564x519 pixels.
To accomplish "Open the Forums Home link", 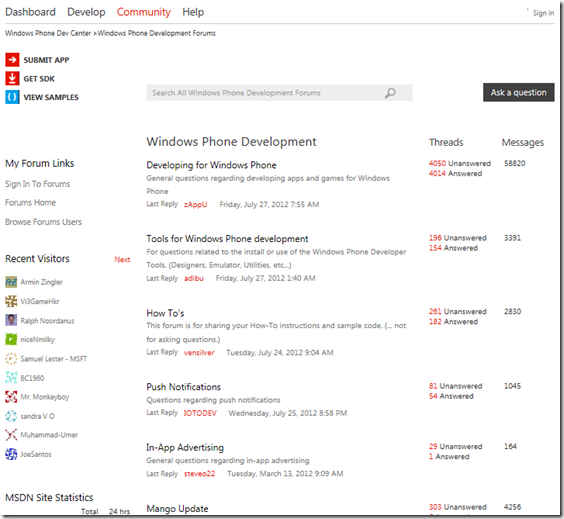I will coord(31,202).
